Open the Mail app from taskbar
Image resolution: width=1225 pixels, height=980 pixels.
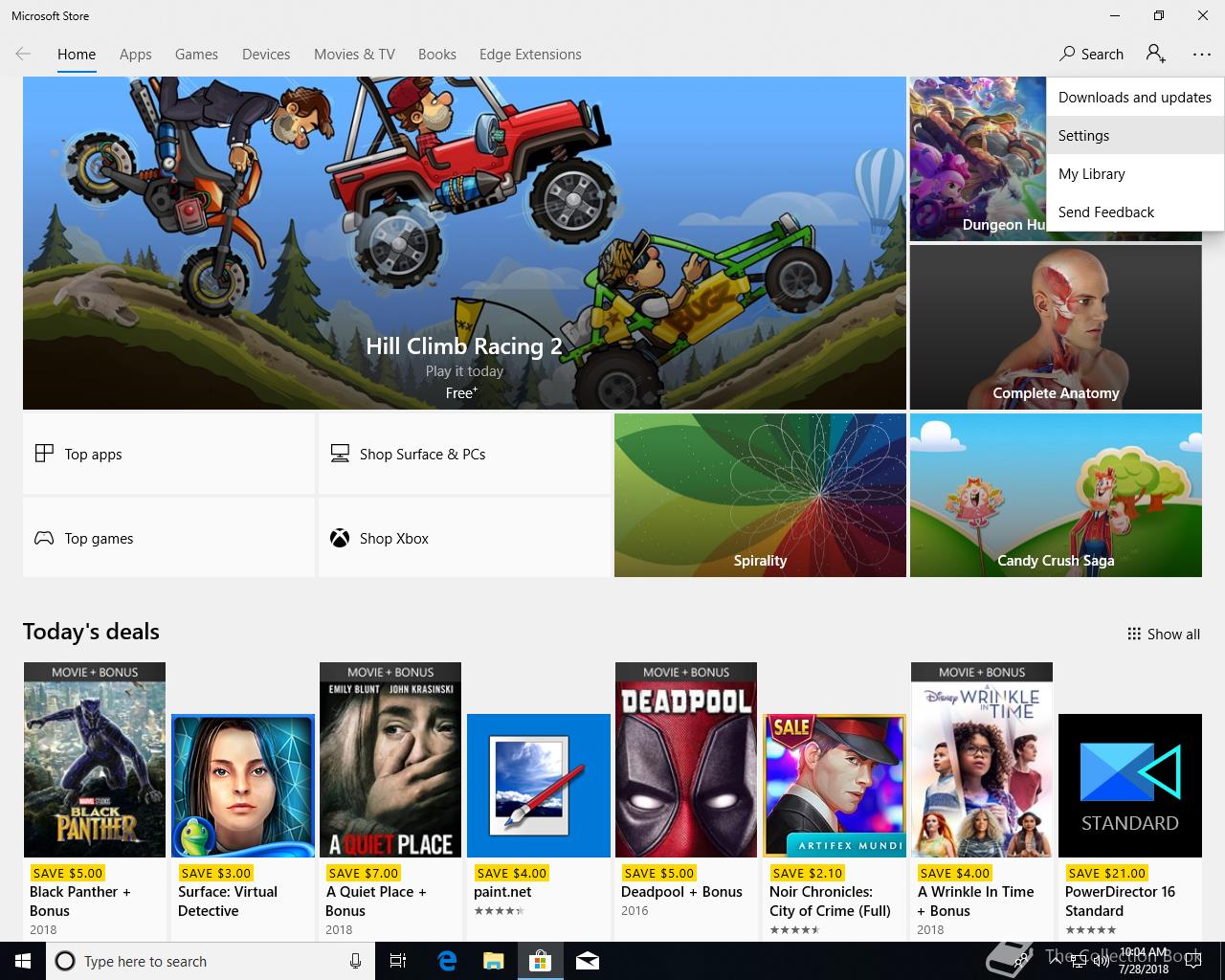coord(588,961)
